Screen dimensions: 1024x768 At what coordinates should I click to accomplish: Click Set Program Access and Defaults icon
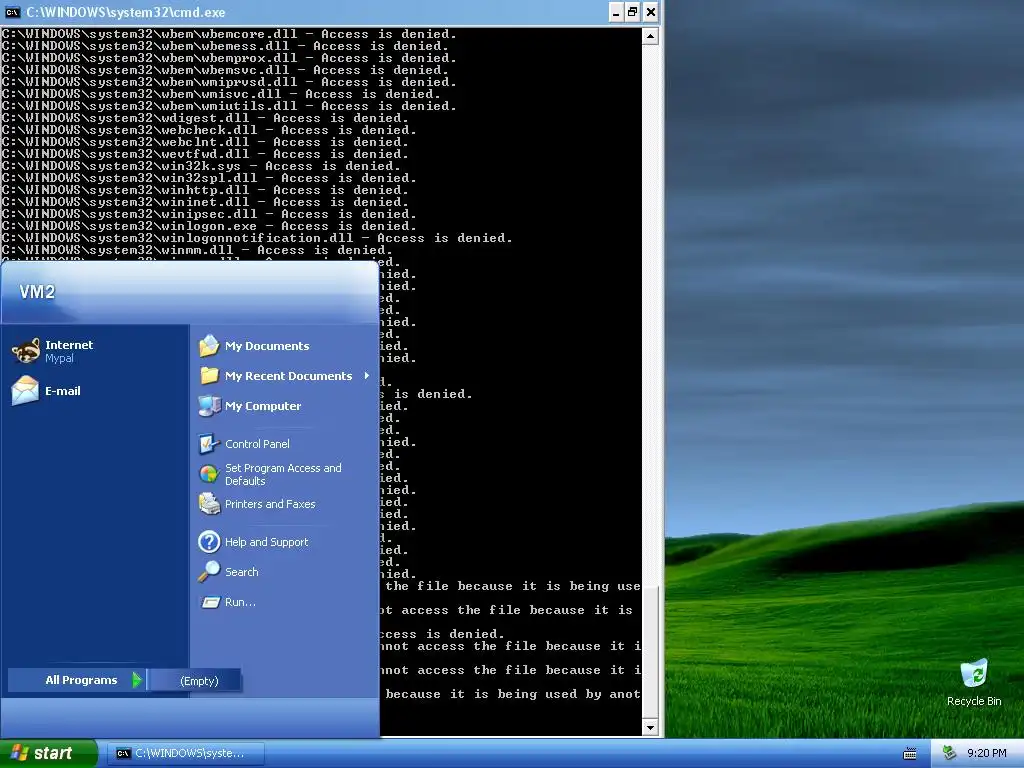[209, 473]
